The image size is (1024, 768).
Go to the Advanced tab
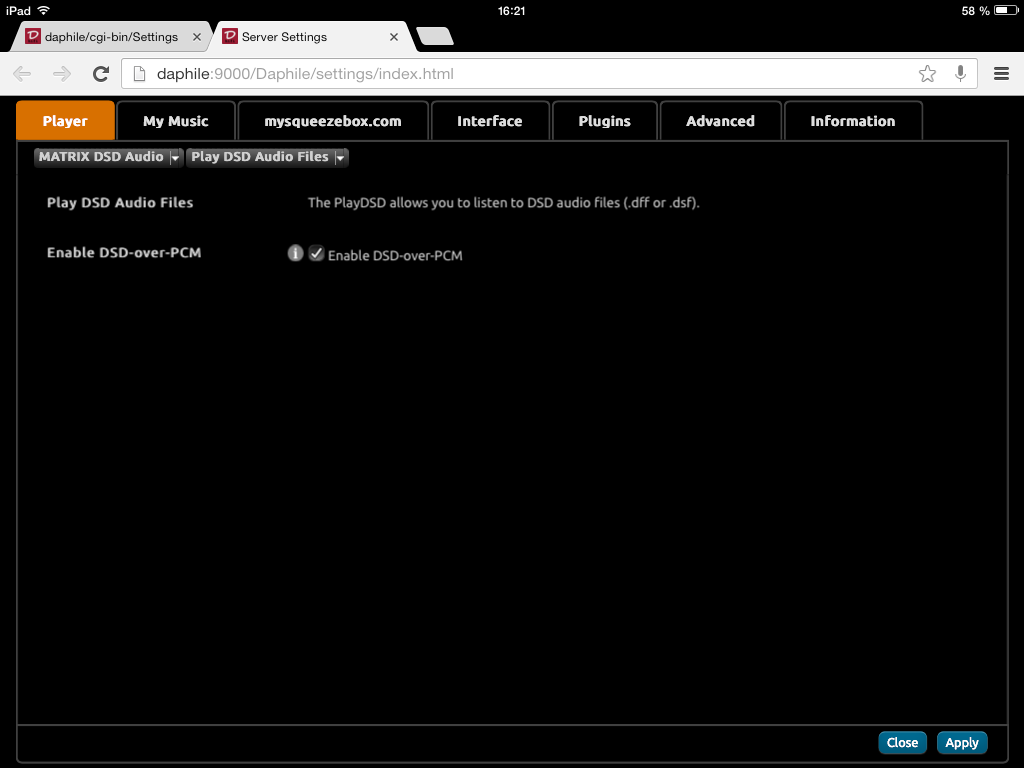point(720,121)
